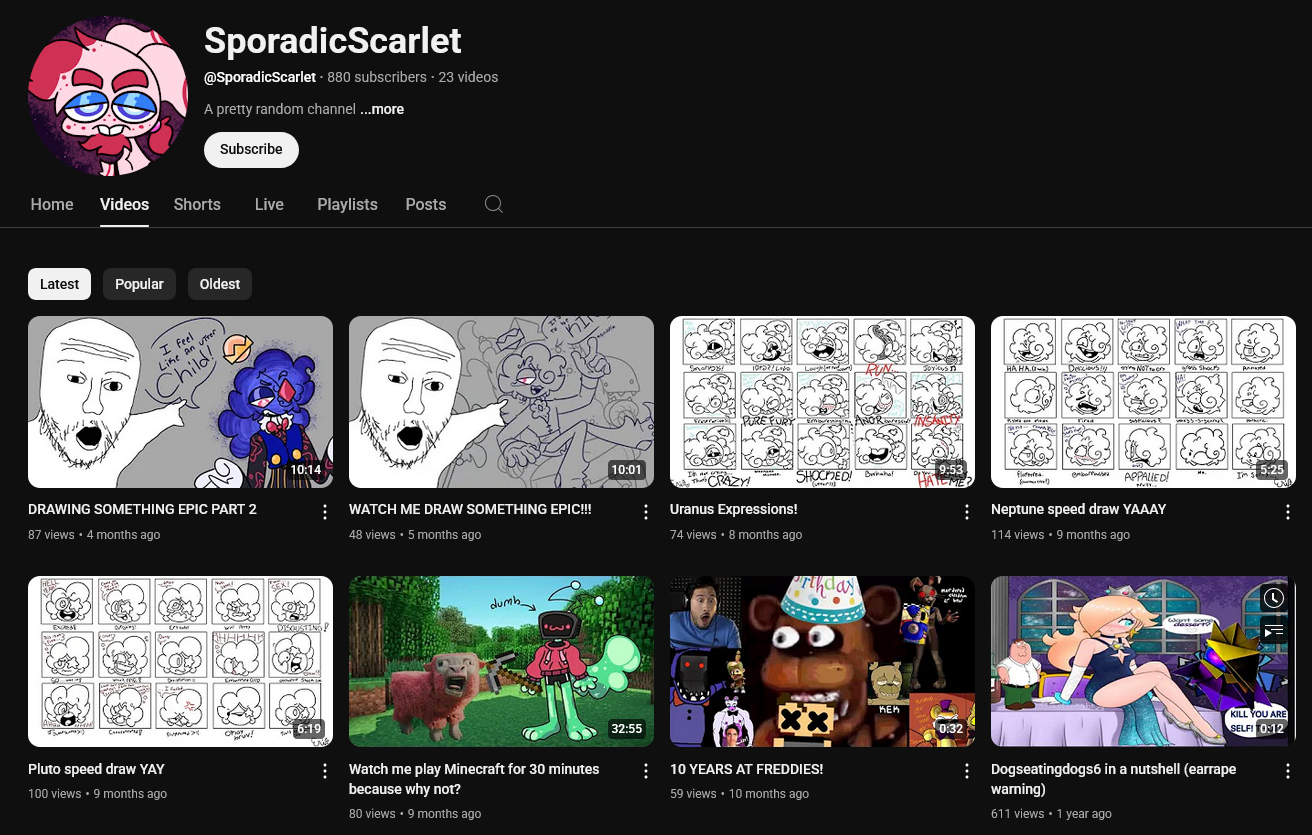Viewport: 1312px width, 835px height.
Task: Switch to the Home tab
Action: tap(52, 204)
